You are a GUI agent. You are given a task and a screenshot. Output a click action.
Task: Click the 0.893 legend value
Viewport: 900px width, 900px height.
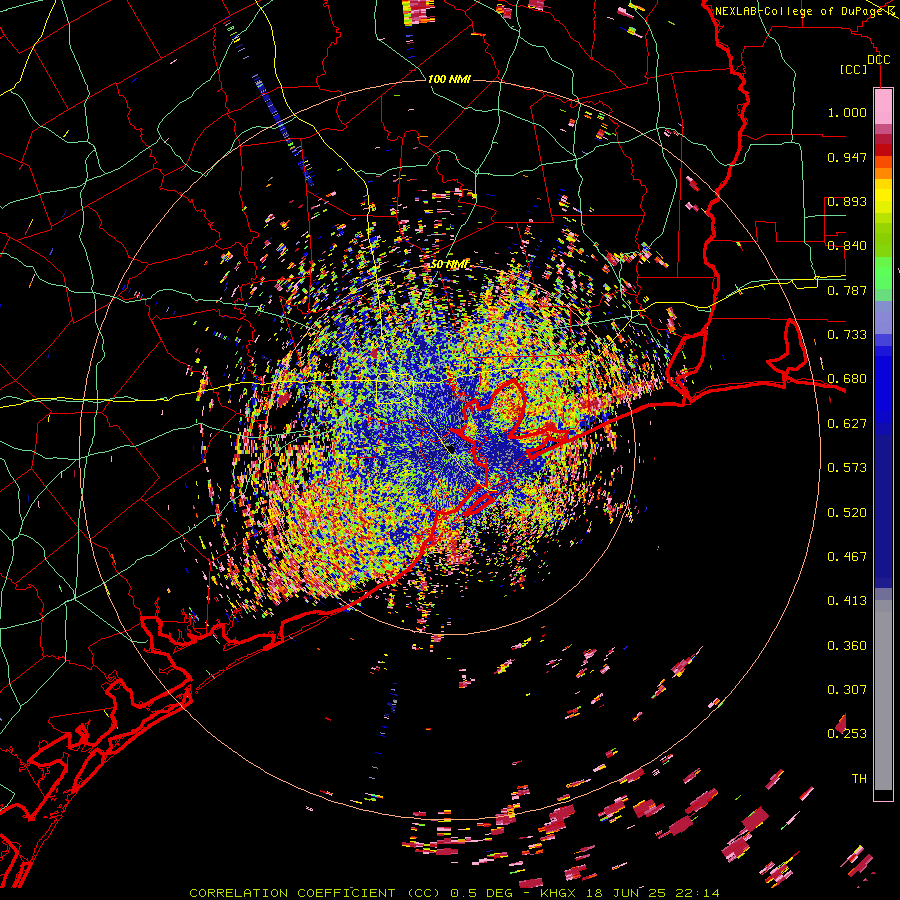click(847, 201)
